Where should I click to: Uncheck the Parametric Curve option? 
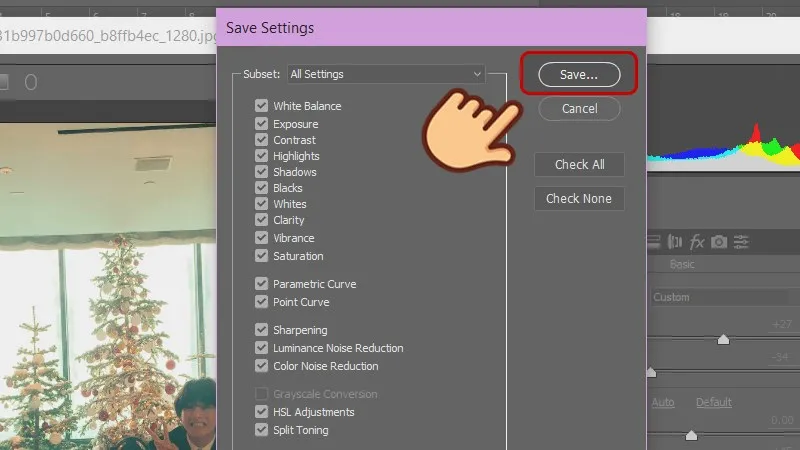click(x=262, y=284)
